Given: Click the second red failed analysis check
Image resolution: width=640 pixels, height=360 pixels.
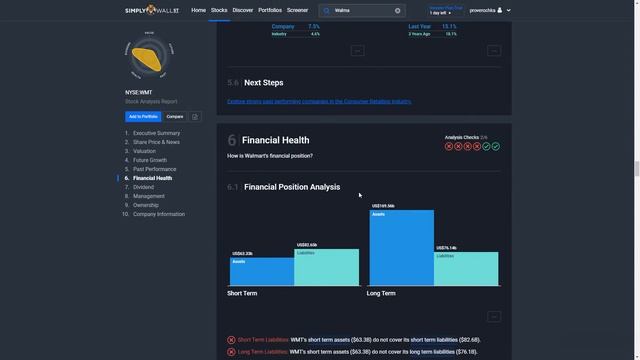Looking at the screenshot, I should [458, 146].
